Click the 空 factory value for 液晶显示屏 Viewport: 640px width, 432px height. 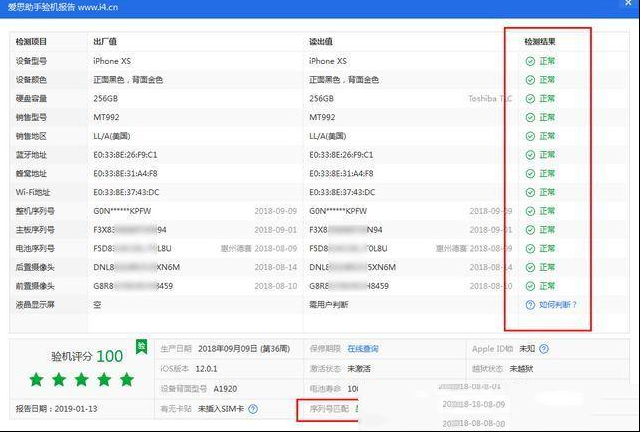click(x=97, y=305)
